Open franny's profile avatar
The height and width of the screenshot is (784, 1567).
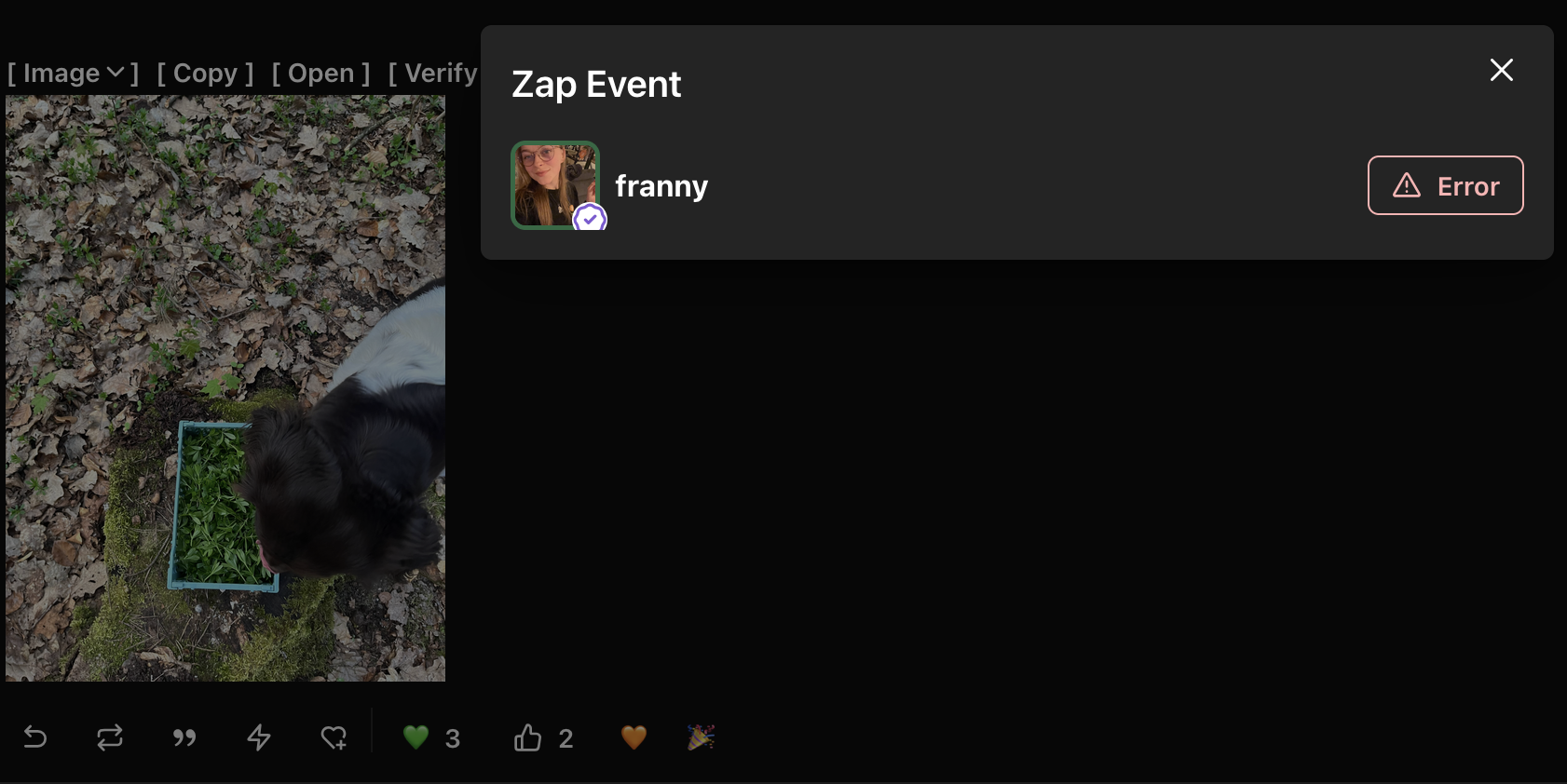click(555, 185)
